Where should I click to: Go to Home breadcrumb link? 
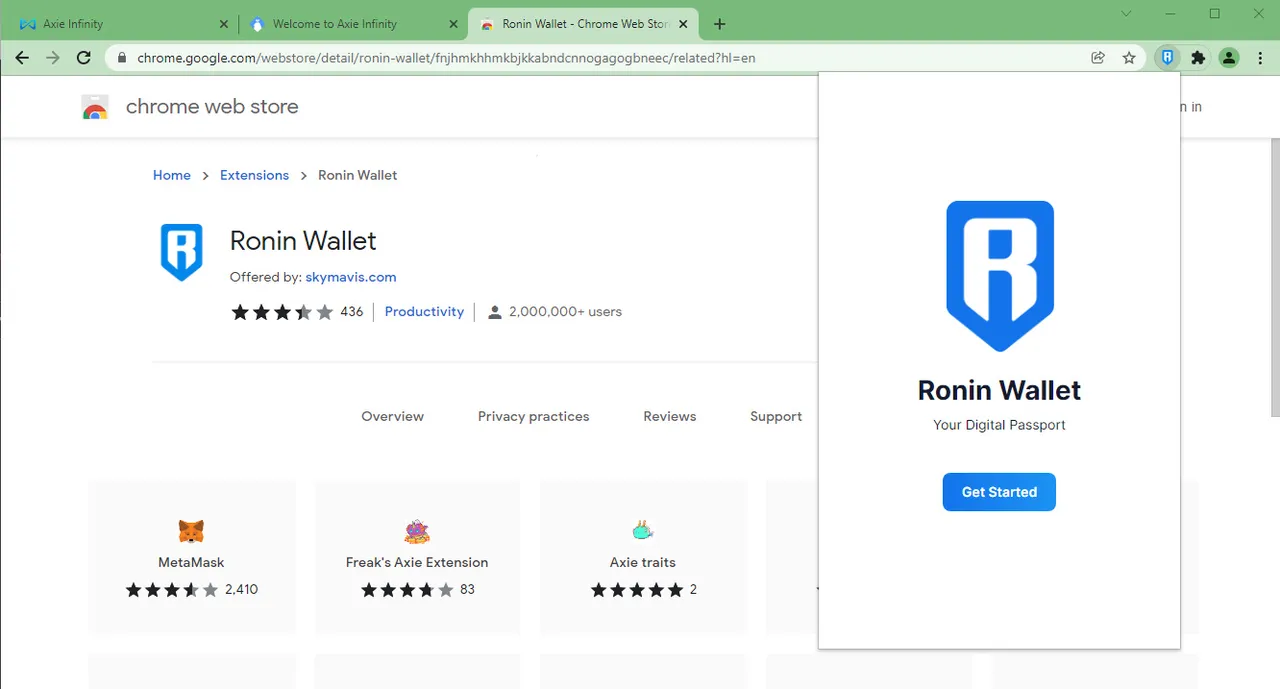point(172,175)
